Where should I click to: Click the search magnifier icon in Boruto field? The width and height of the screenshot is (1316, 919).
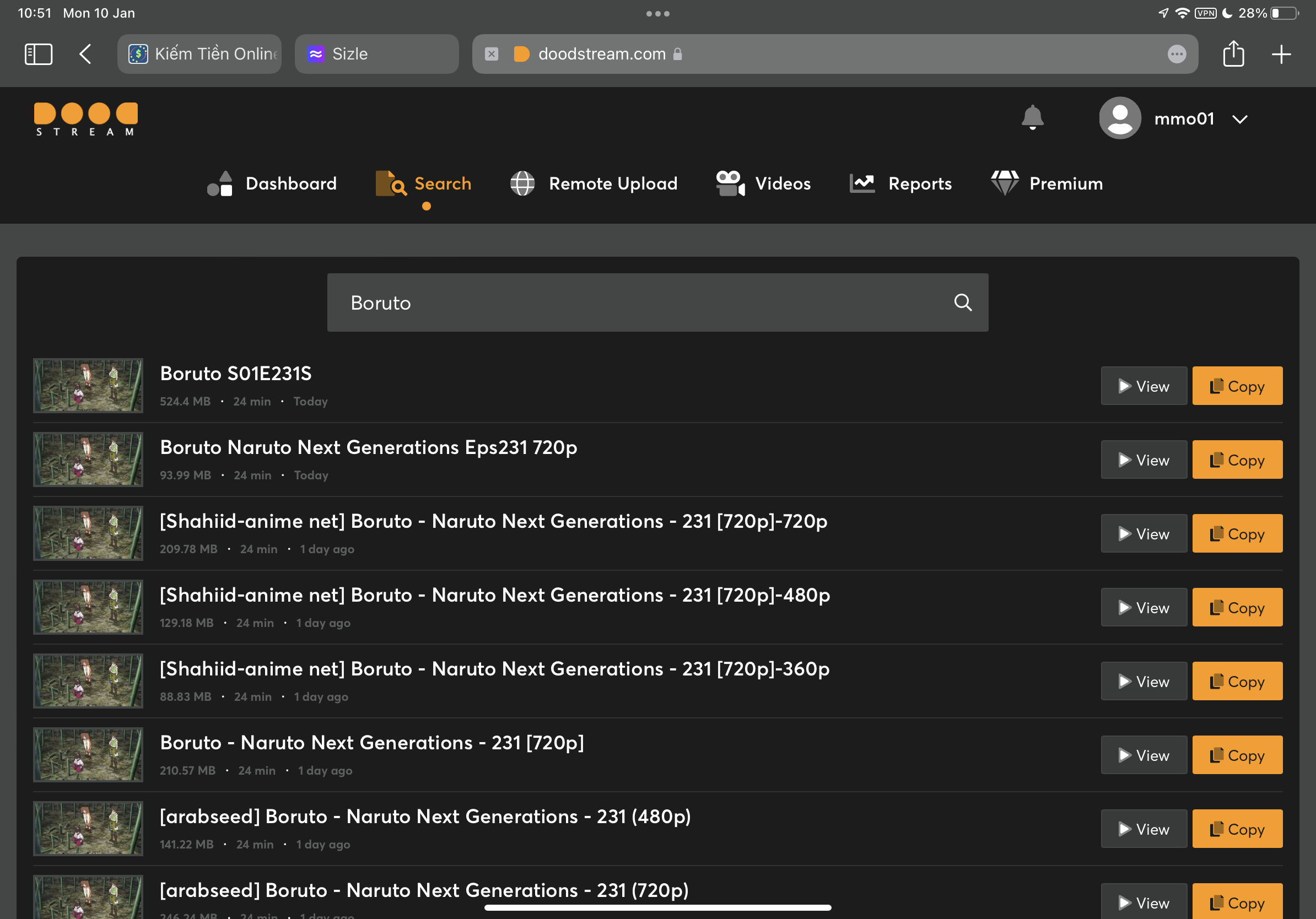962,302
